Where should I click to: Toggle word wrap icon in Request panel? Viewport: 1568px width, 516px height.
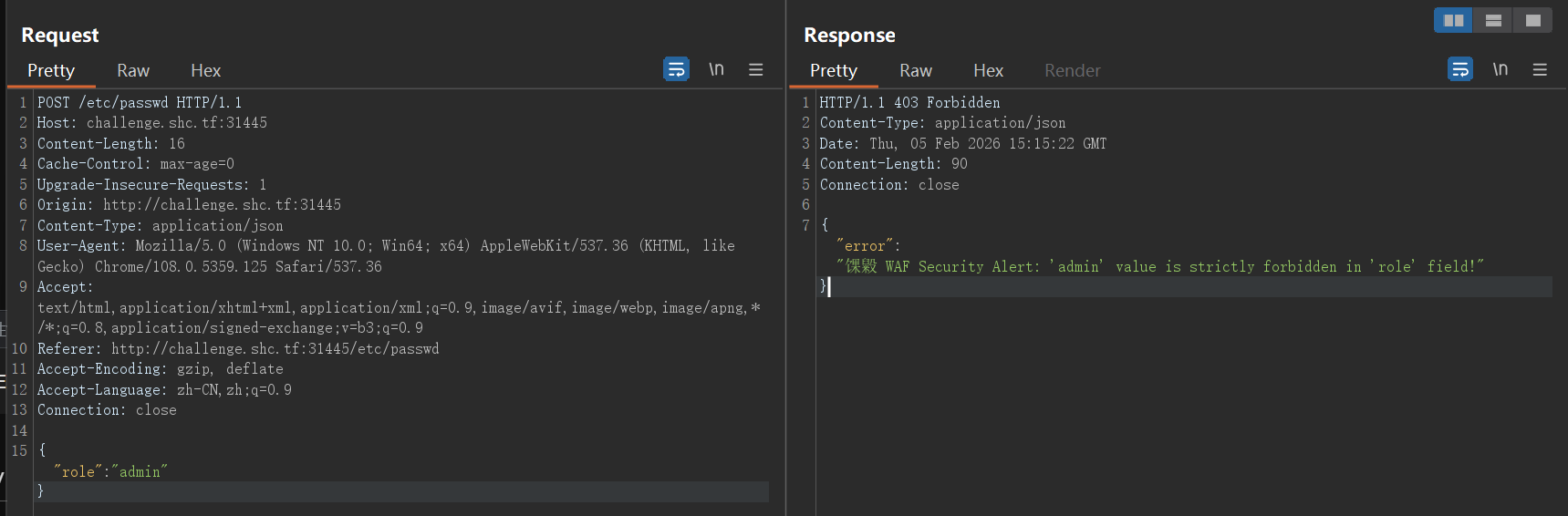pos(676,69)
